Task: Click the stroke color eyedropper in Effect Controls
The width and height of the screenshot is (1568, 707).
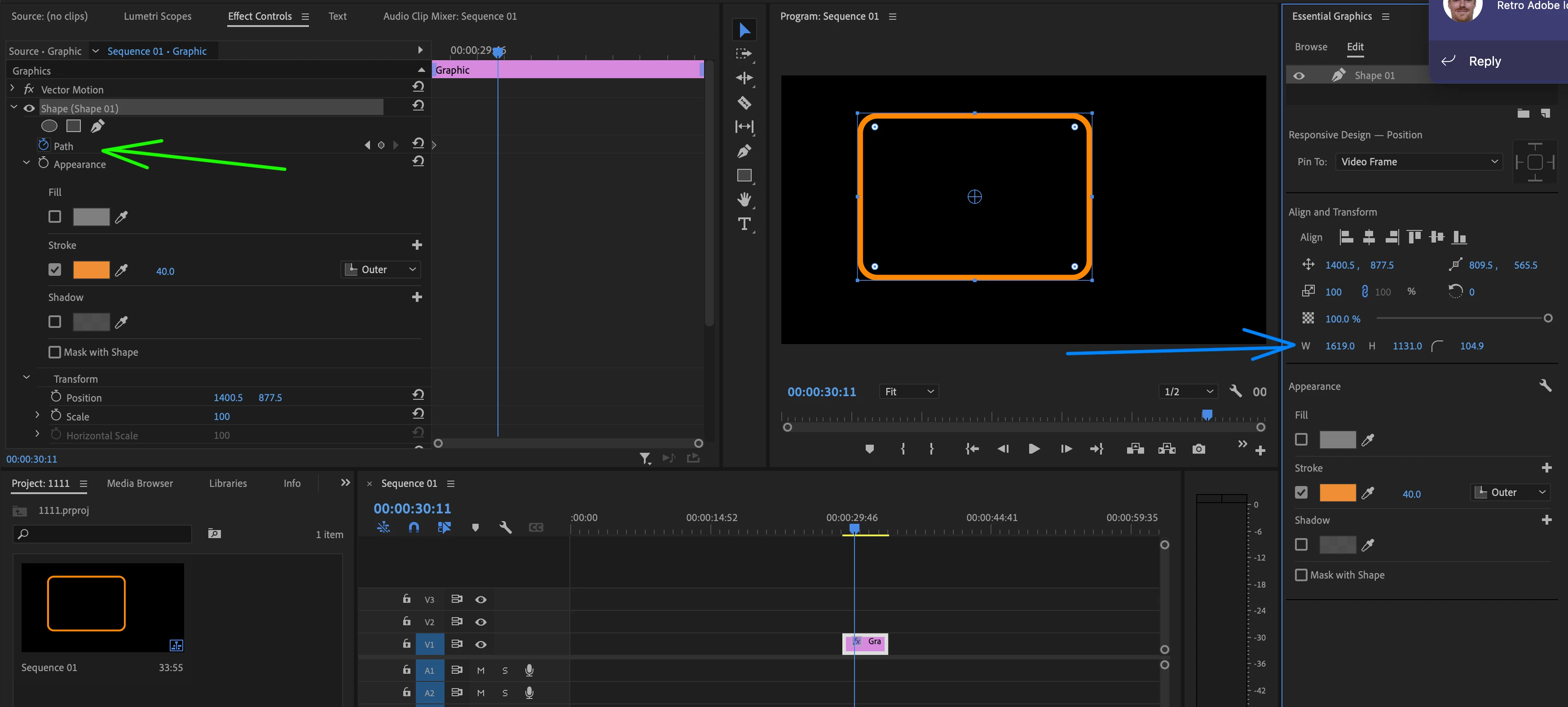Action: (121, 270)
